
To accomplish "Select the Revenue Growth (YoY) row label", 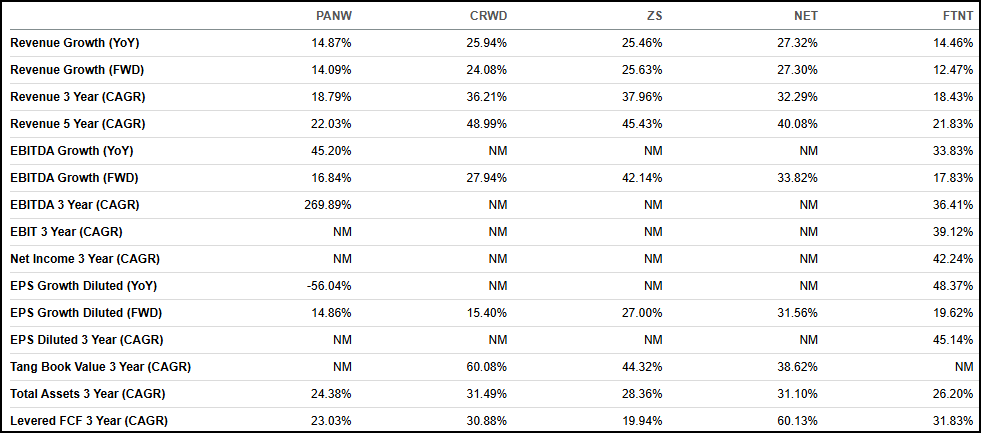I will pos(75,43).
